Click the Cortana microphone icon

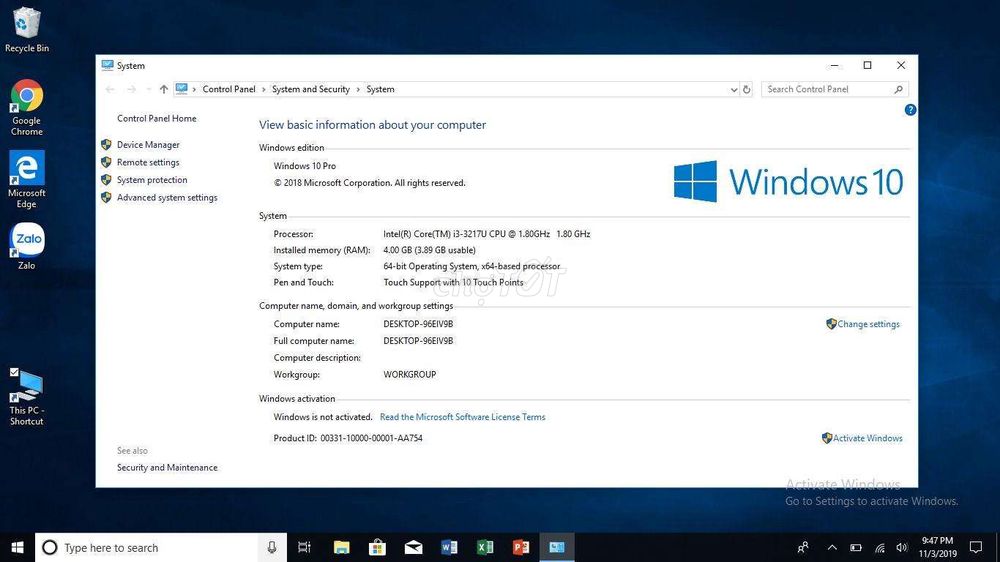[x=272, y=547]
